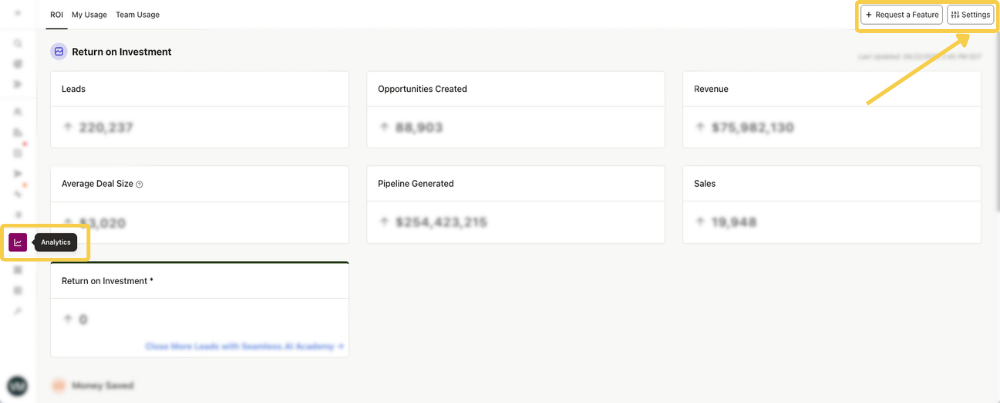The height and width of the screenshot is (403, 1000).
Task: Click the Opportunities Created card title
Action: click(422, 89)
